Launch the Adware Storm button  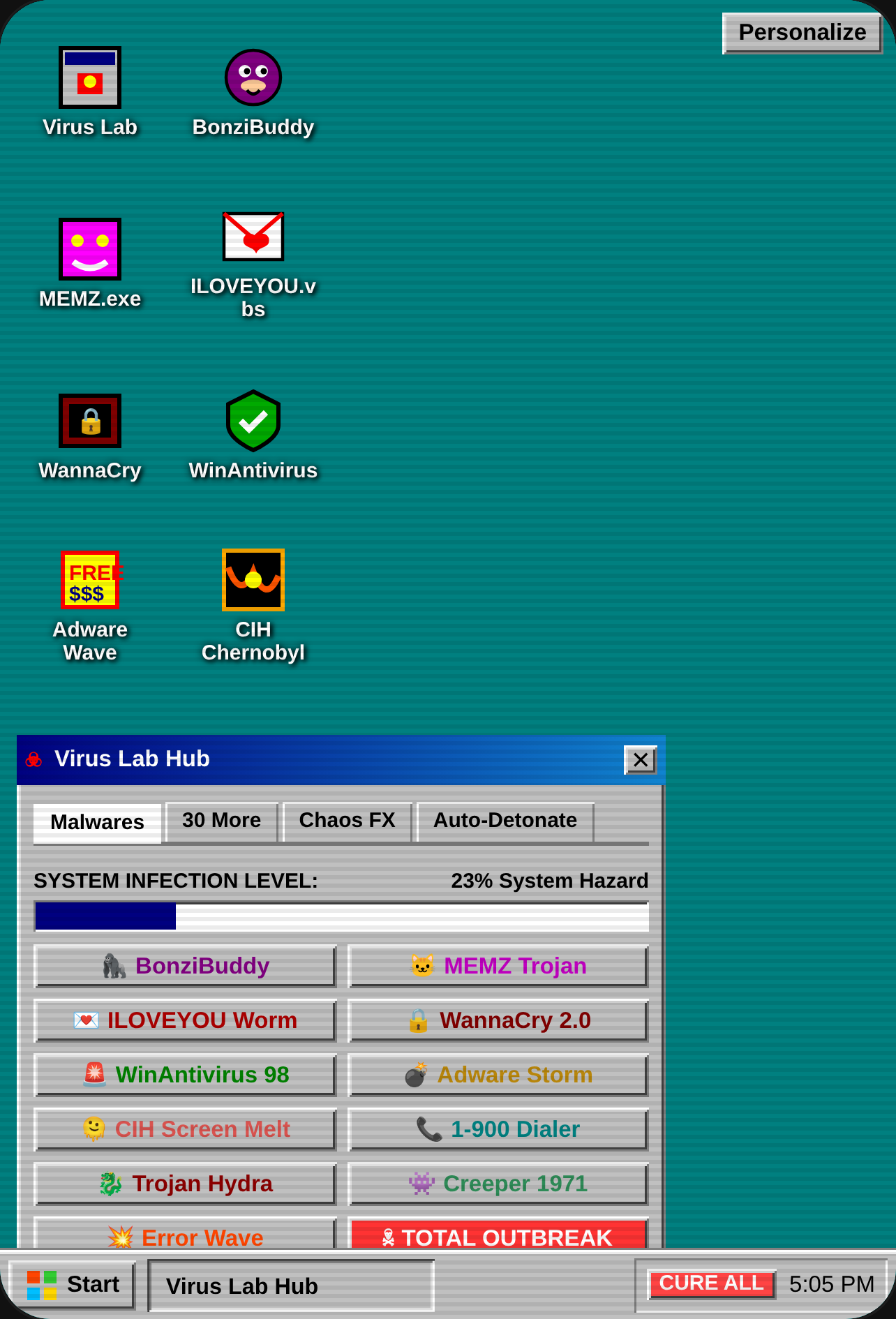(x=498, y=1075)
